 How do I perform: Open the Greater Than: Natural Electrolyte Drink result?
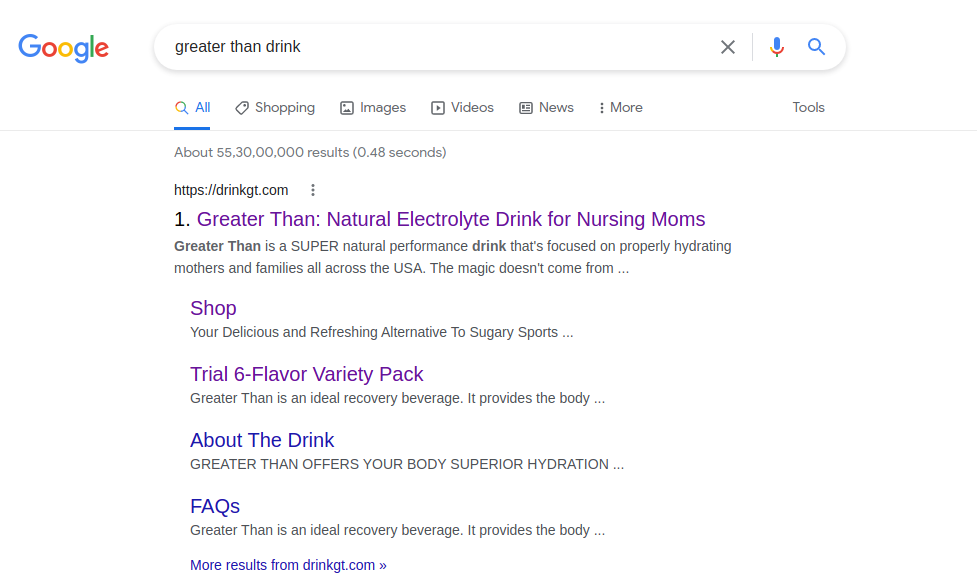point(451,219)
